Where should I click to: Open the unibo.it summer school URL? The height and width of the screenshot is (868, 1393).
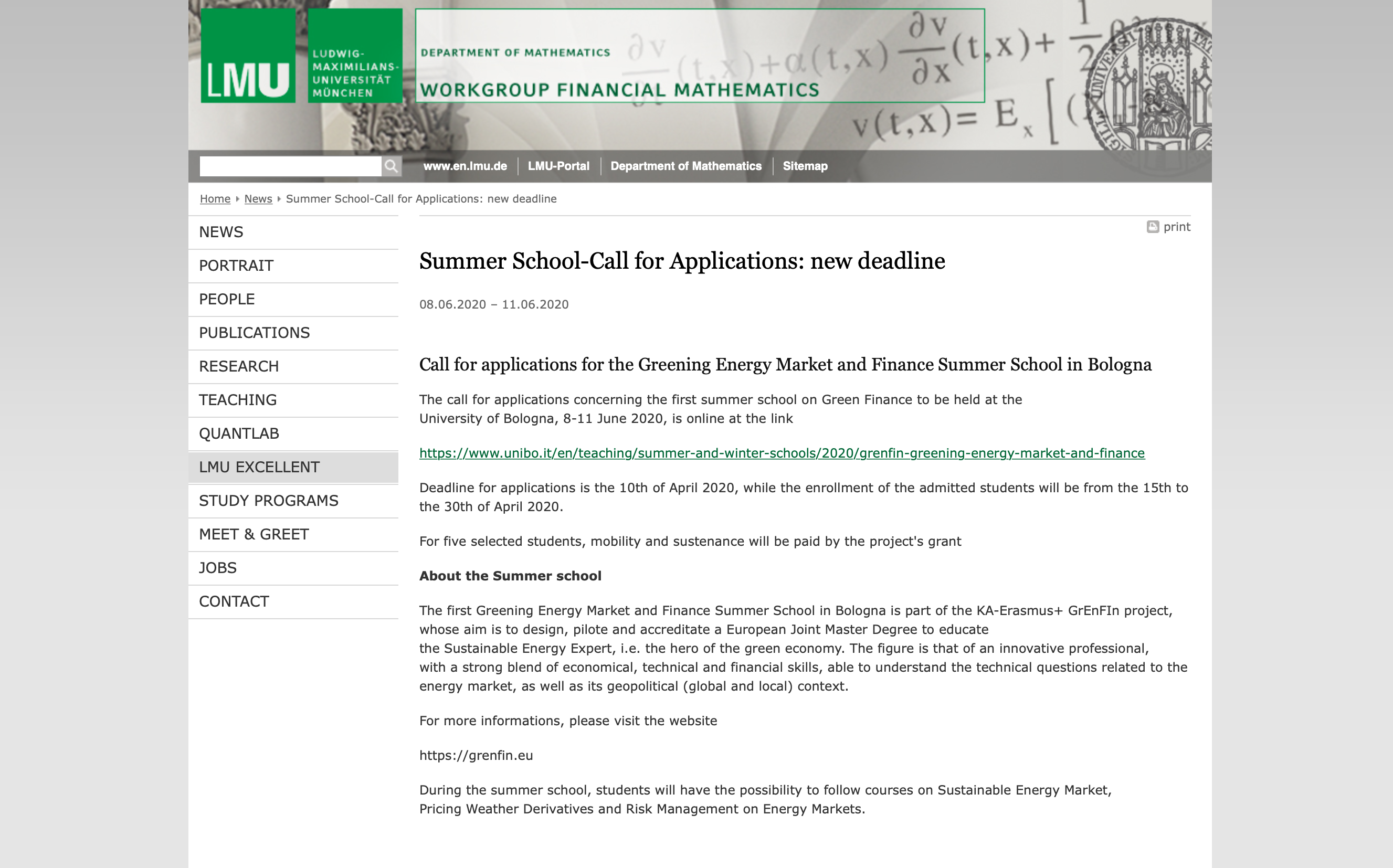click(x=782, y=453)
